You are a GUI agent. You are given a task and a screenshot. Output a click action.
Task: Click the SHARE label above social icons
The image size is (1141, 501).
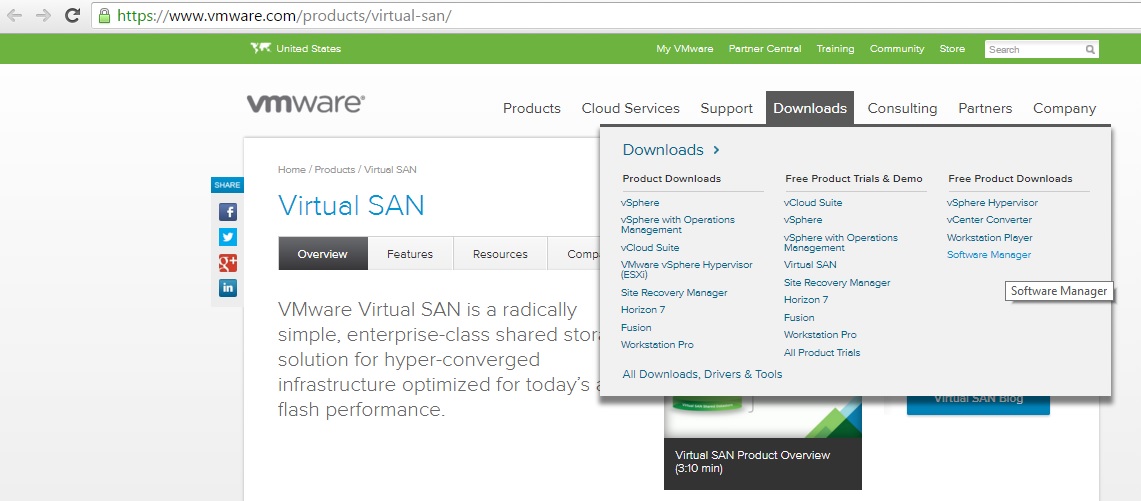(x=227, y=185)
